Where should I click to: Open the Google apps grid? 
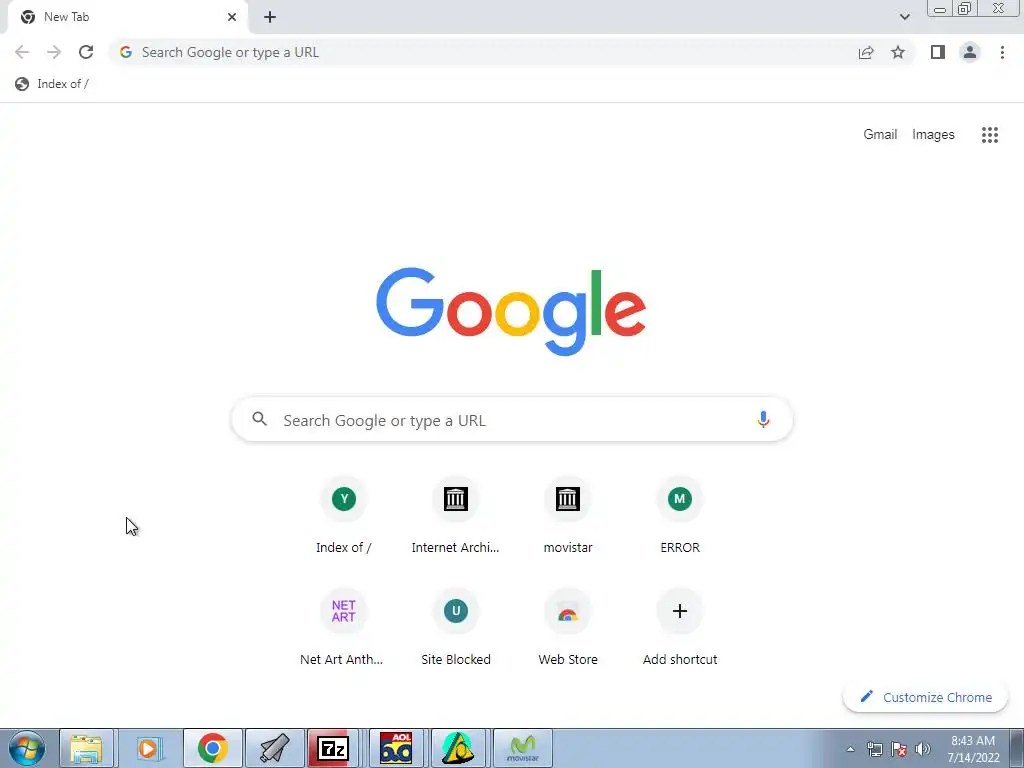pos(989,135)
